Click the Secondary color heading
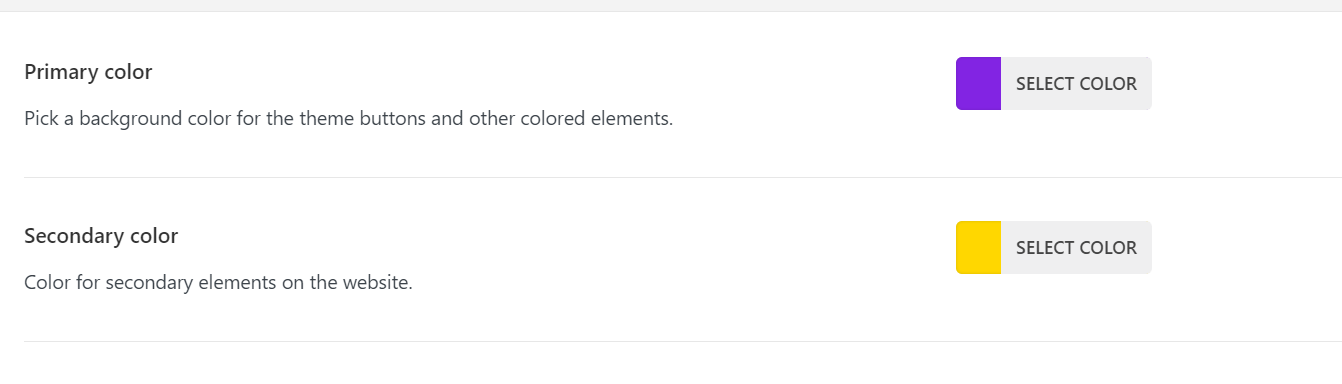 [x=101, y=236]
